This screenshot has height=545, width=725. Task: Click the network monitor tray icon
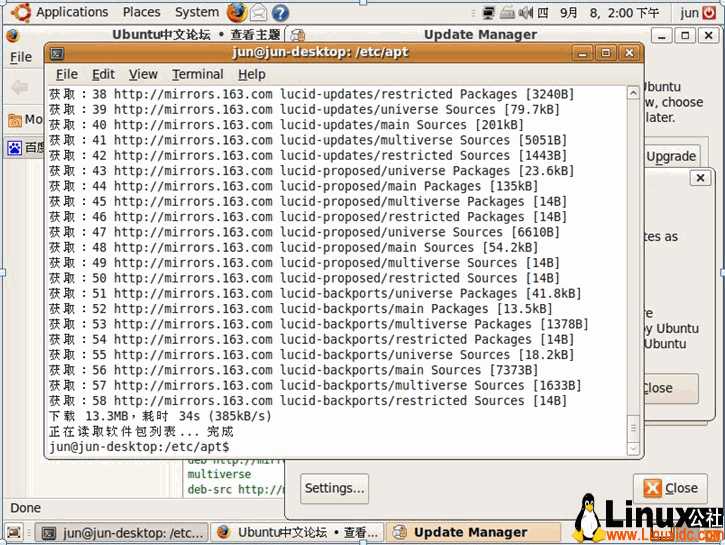(488, 13)
